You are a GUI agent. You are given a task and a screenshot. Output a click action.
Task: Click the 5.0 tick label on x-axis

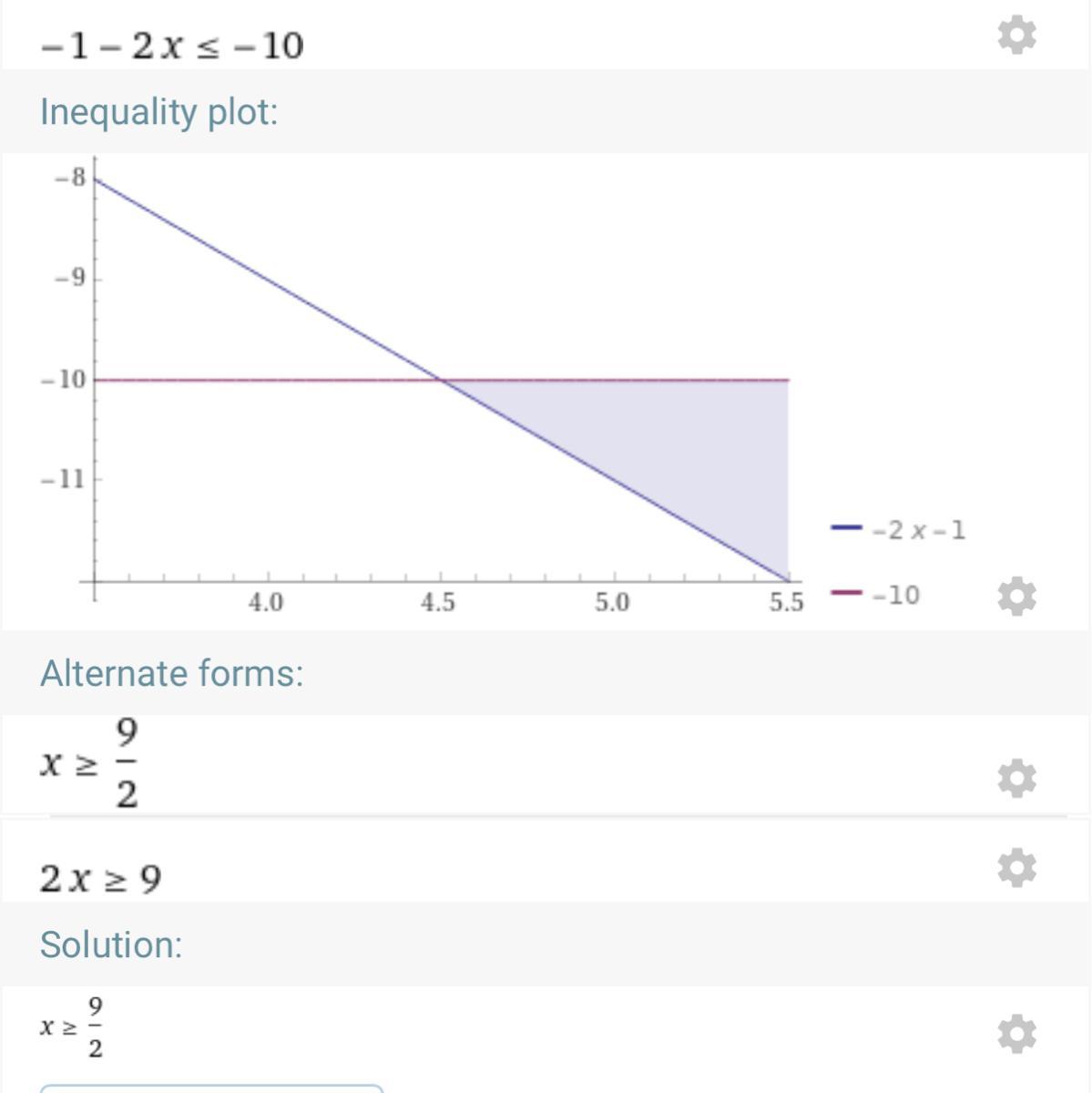click(x=611, y=603)
